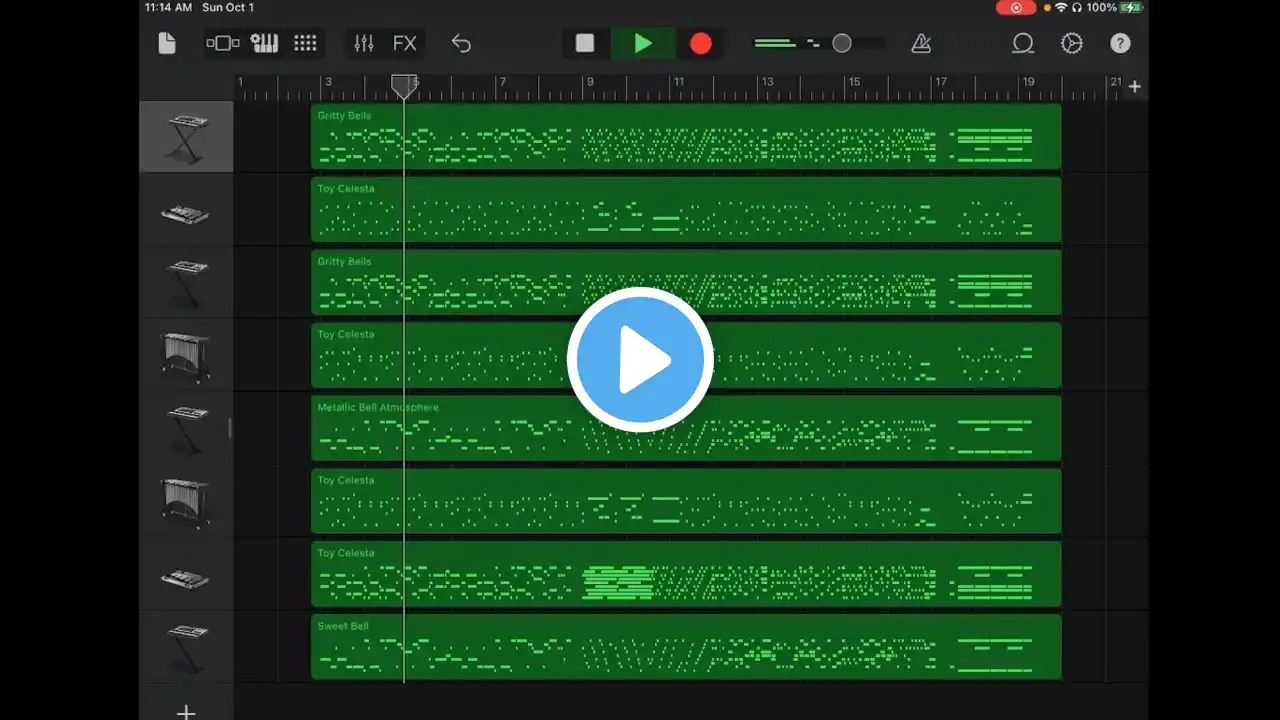Select the third track's Gritty Bells icon

[x=186, y=283]
